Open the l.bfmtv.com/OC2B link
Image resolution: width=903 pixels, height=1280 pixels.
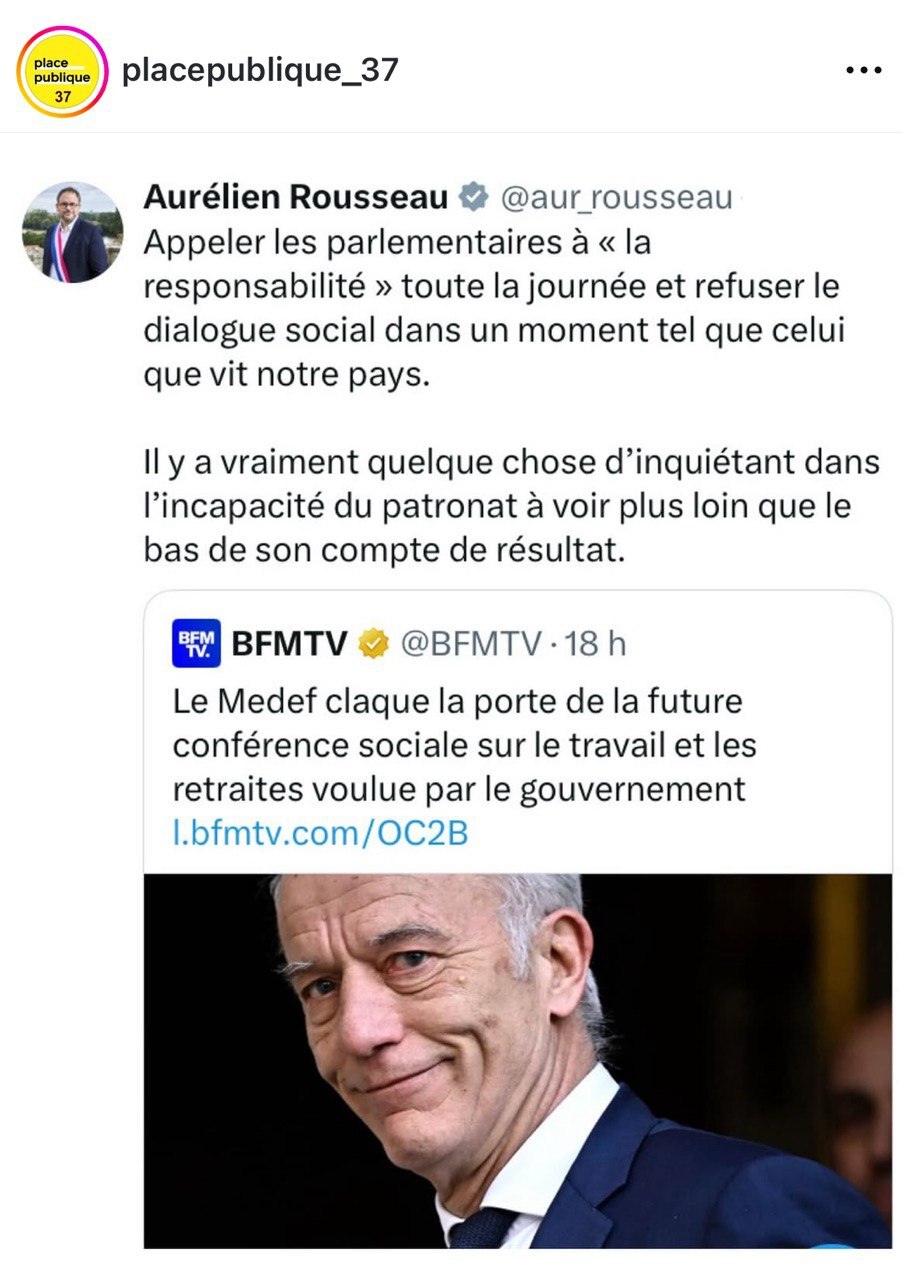coord(320,832)
